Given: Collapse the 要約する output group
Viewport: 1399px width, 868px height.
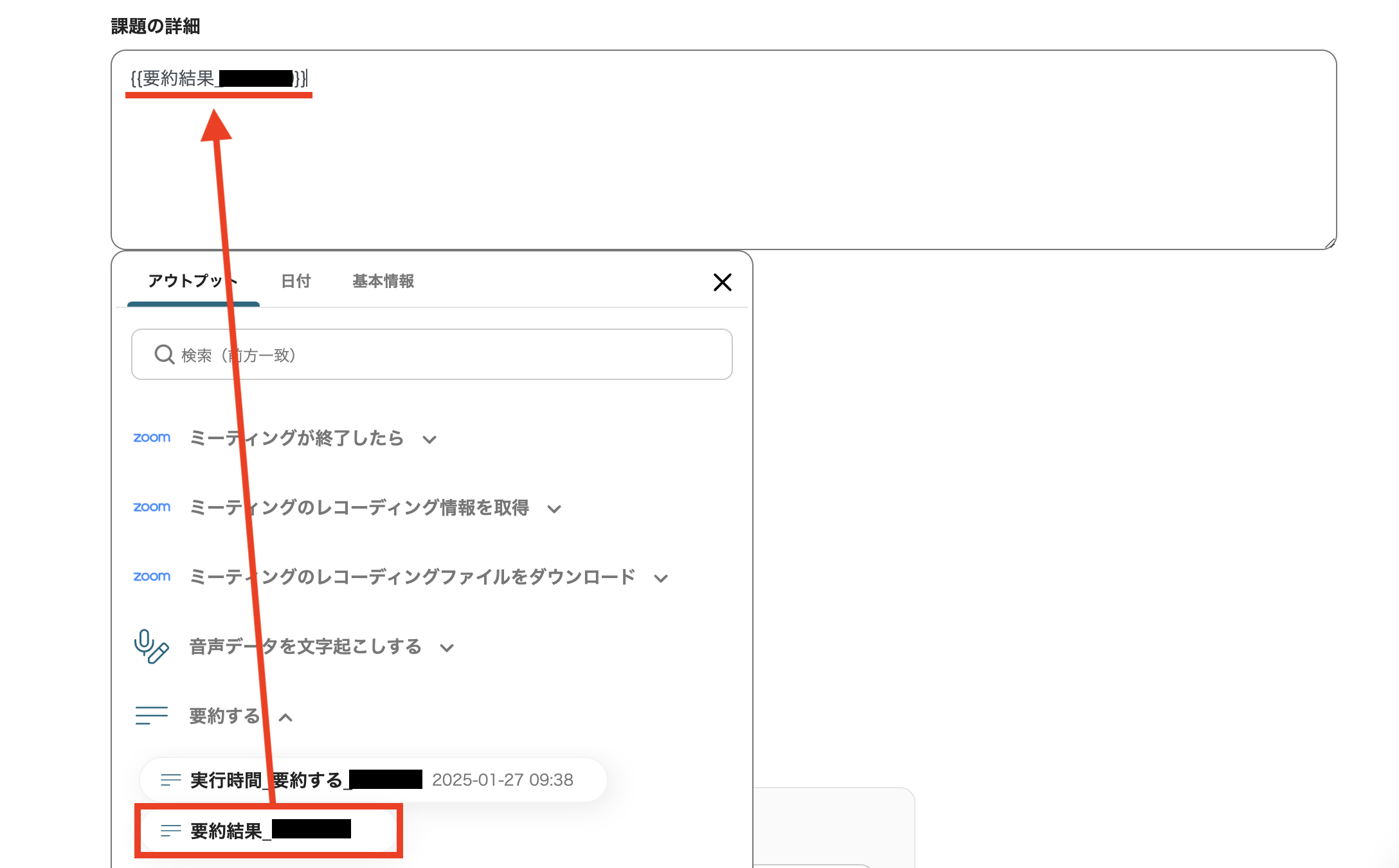Looking at the screenshot, I should click(285, 717).
